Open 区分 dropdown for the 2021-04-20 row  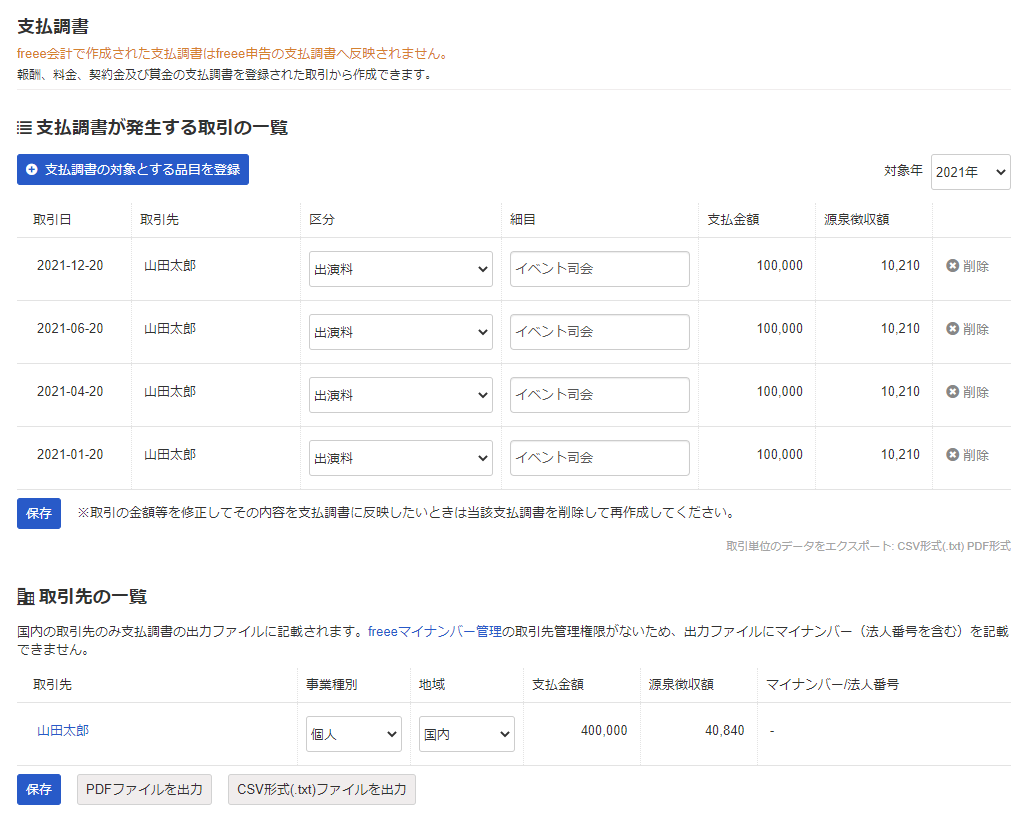[400, 395]
